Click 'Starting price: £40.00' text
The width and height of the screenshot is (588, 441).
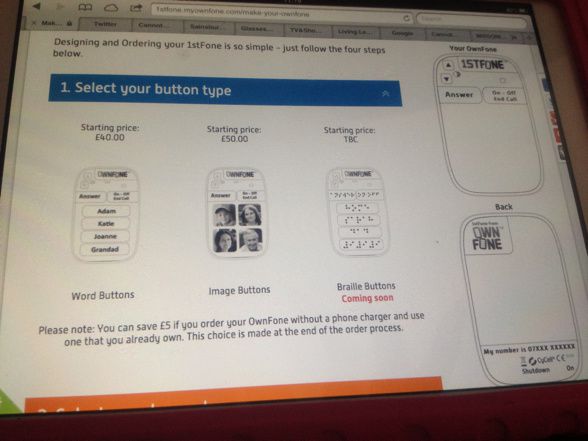click(x=110, y=132)
